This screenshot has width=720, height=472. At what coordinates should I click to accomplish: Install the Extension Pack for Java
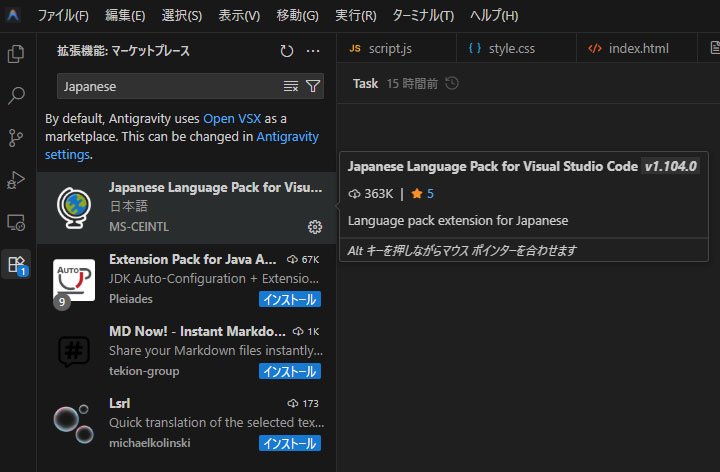click(290, 299)
